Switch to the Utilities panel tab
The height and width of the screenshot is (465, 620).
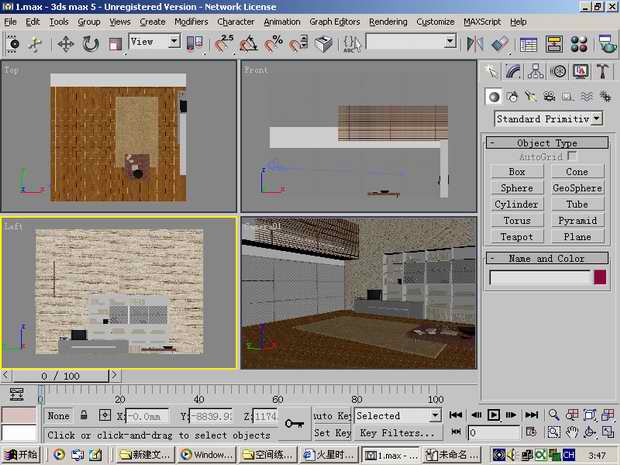click(x=603, y=72)
